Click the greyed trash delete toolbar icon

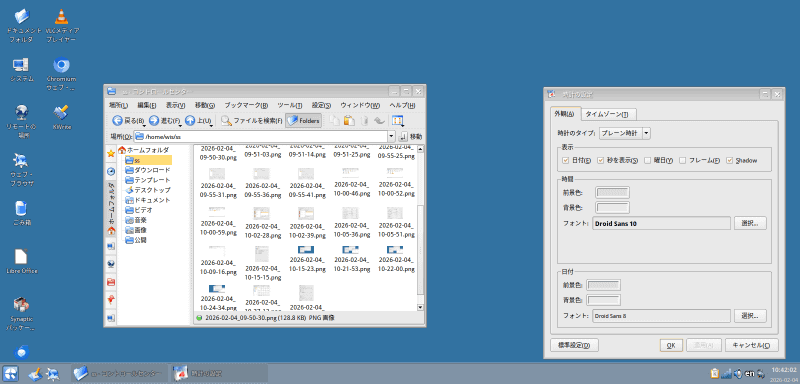(x=364, y=121)
